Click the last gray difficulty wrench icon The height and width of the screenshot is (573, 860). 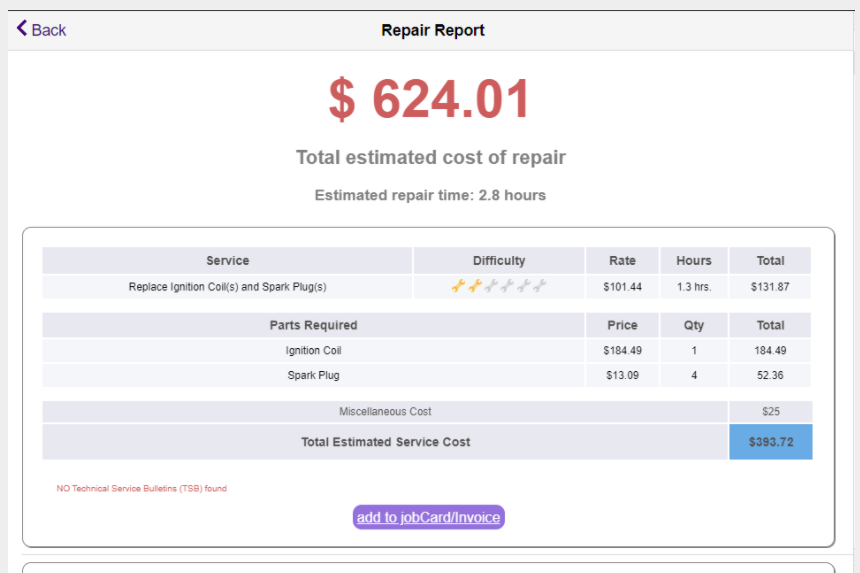(540, 286)
